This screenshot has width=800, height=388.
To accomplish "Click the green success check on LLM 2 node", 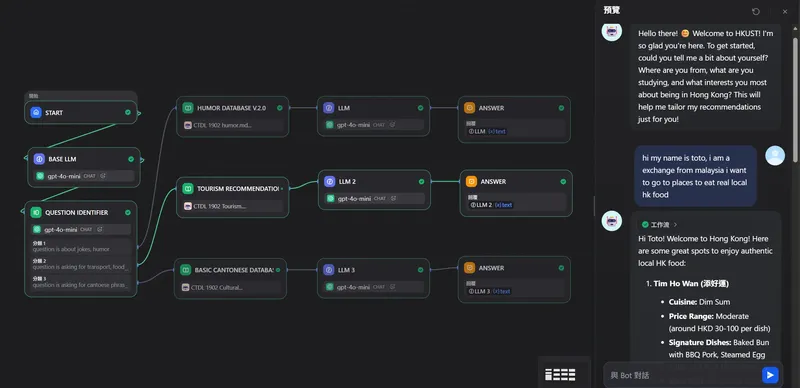I will [421, 181].
